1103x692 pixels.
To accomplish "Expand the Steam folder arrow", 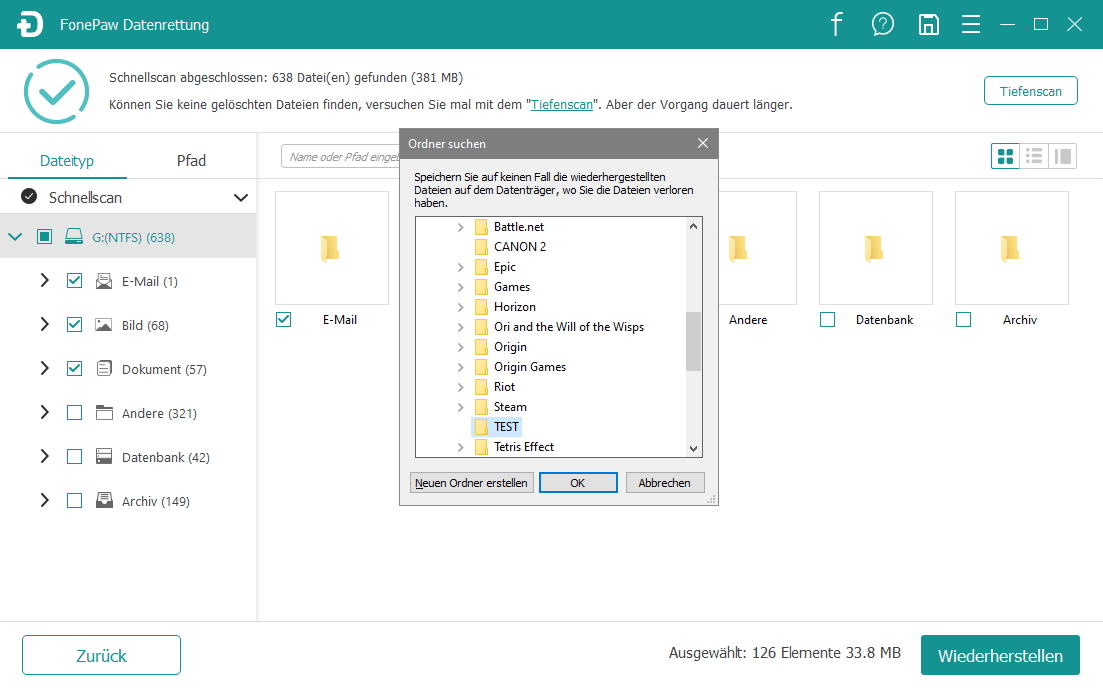I will pos(461,407).
